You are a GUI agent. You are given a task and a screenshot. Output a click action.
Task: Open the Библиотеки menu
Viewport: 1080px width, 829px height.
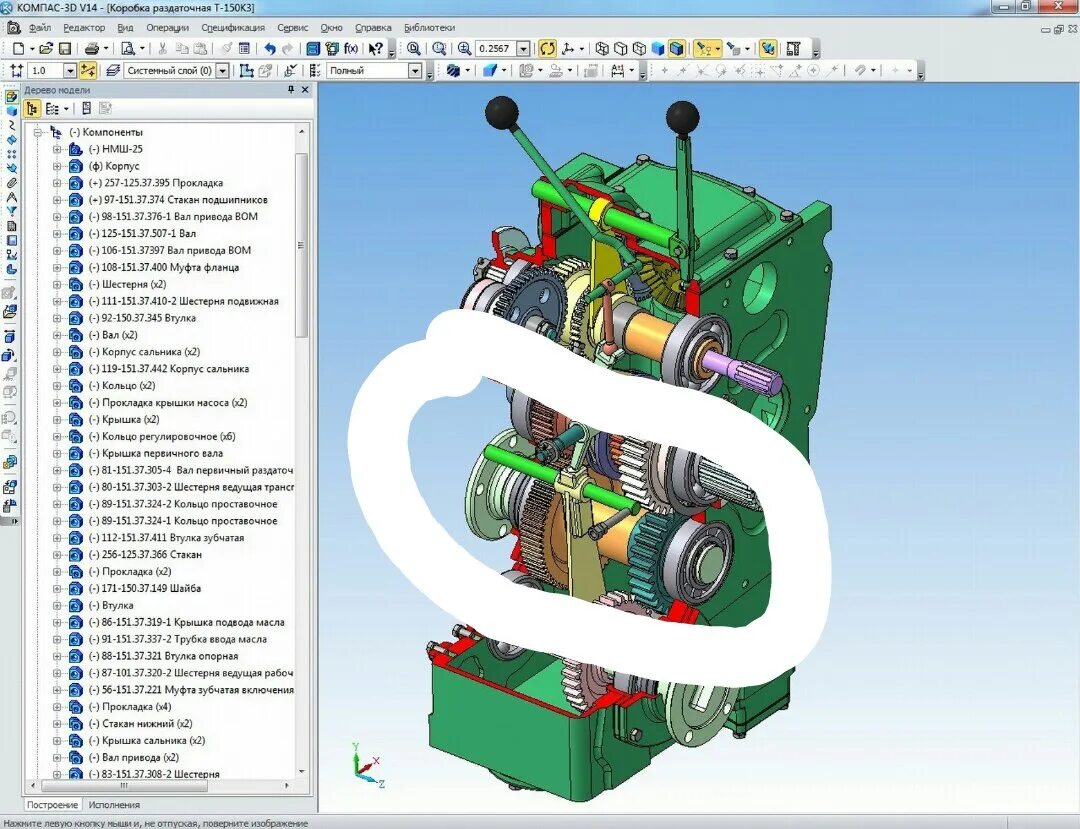[430, 28]
